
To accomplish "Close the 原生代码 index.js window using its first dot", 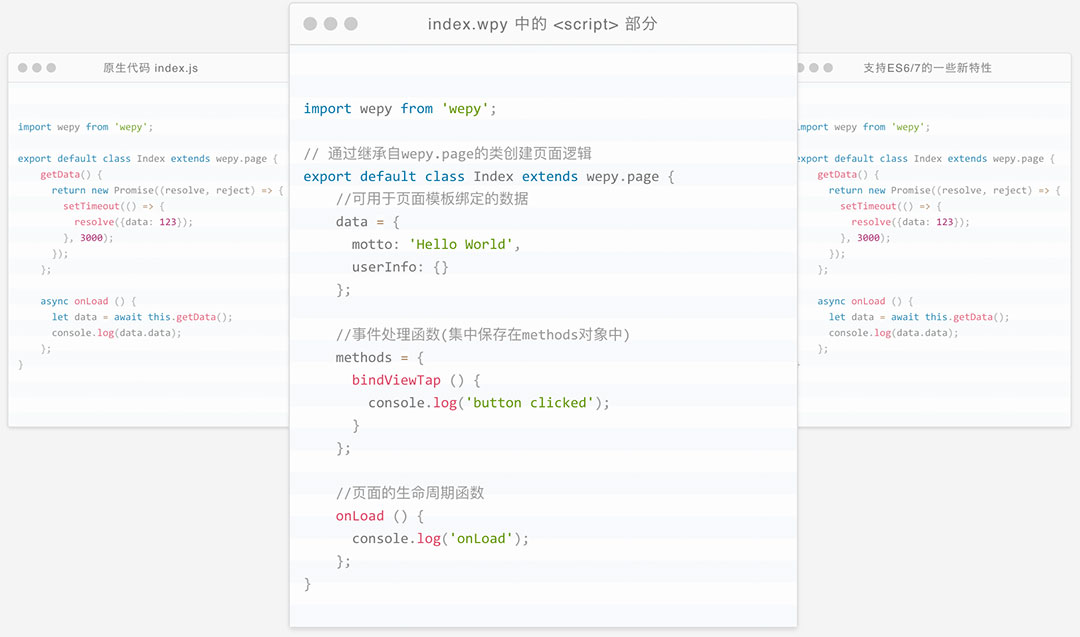I will 23,68.
